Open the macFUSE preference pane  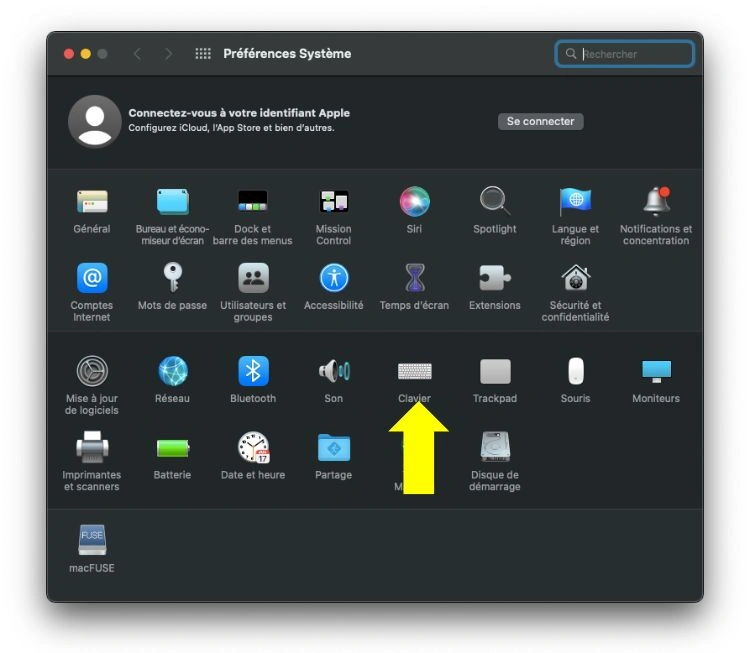[92, 540]
